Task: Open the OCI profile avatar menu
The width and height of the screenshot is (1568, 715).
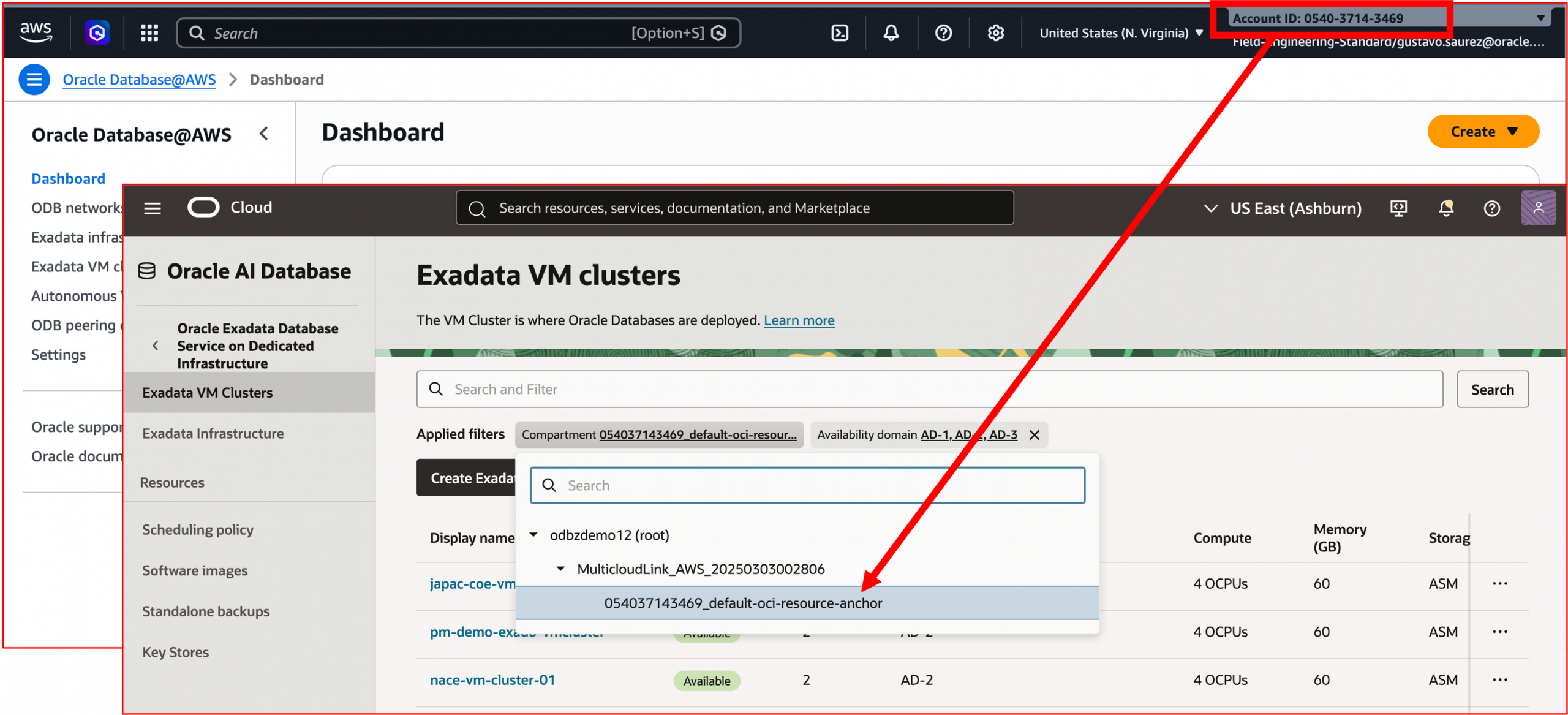Action: tap(1538, 208)
